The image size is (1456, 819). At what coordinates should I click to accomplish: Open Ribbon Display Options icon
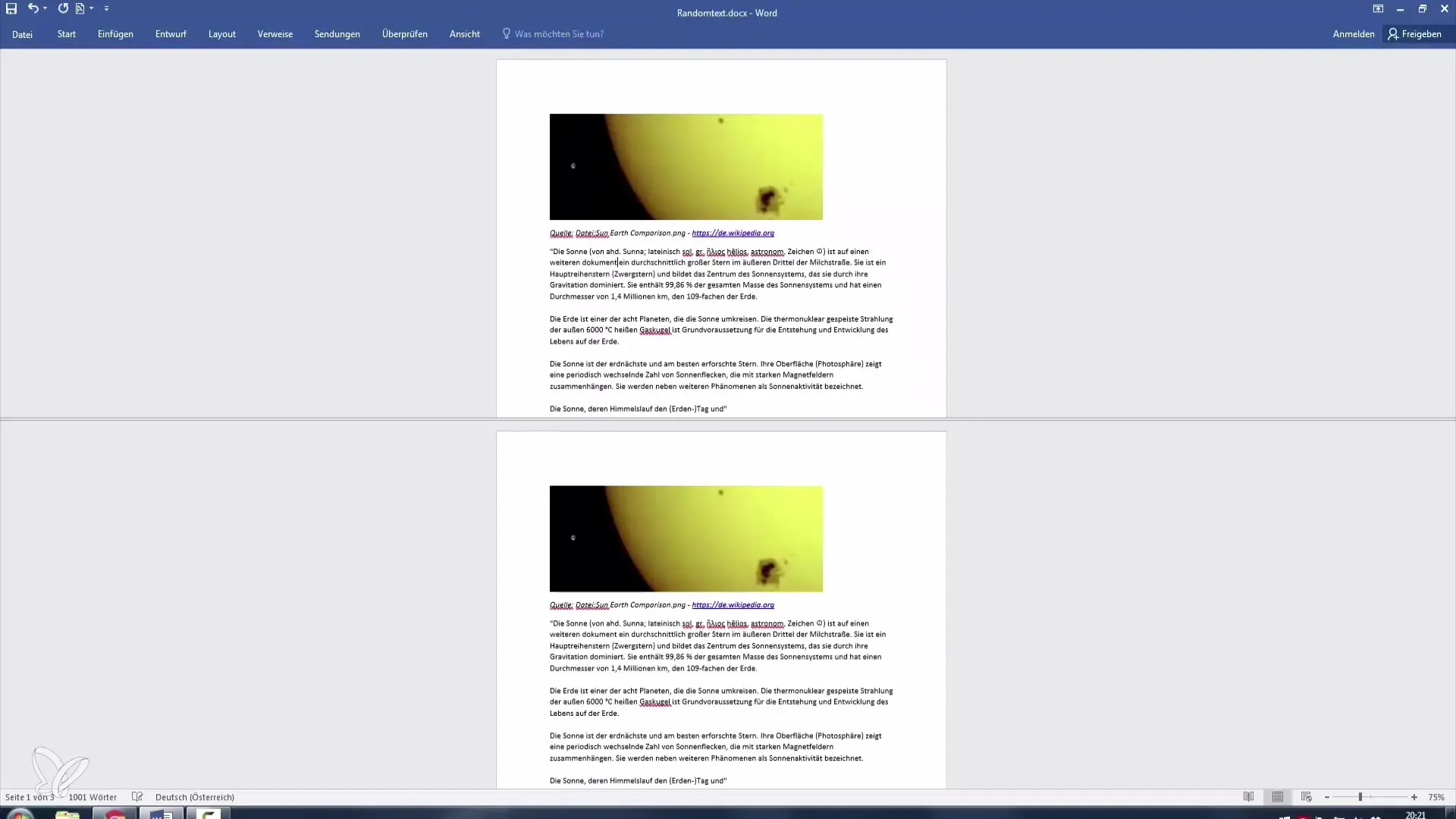point(1378,8)
